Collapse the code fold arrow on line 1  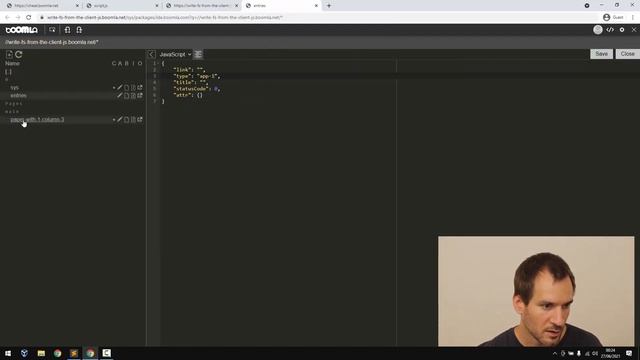click(x=158, y=64)
